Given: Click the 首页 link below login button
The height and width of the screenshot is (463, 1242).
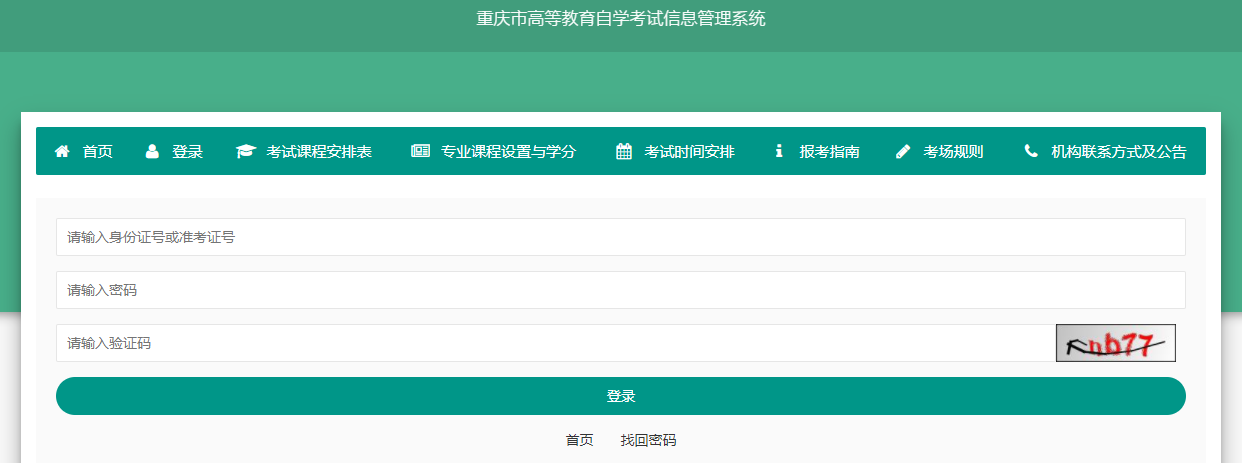Looking at the screenshot, I should pyautogui.click(x=579, y=440).
